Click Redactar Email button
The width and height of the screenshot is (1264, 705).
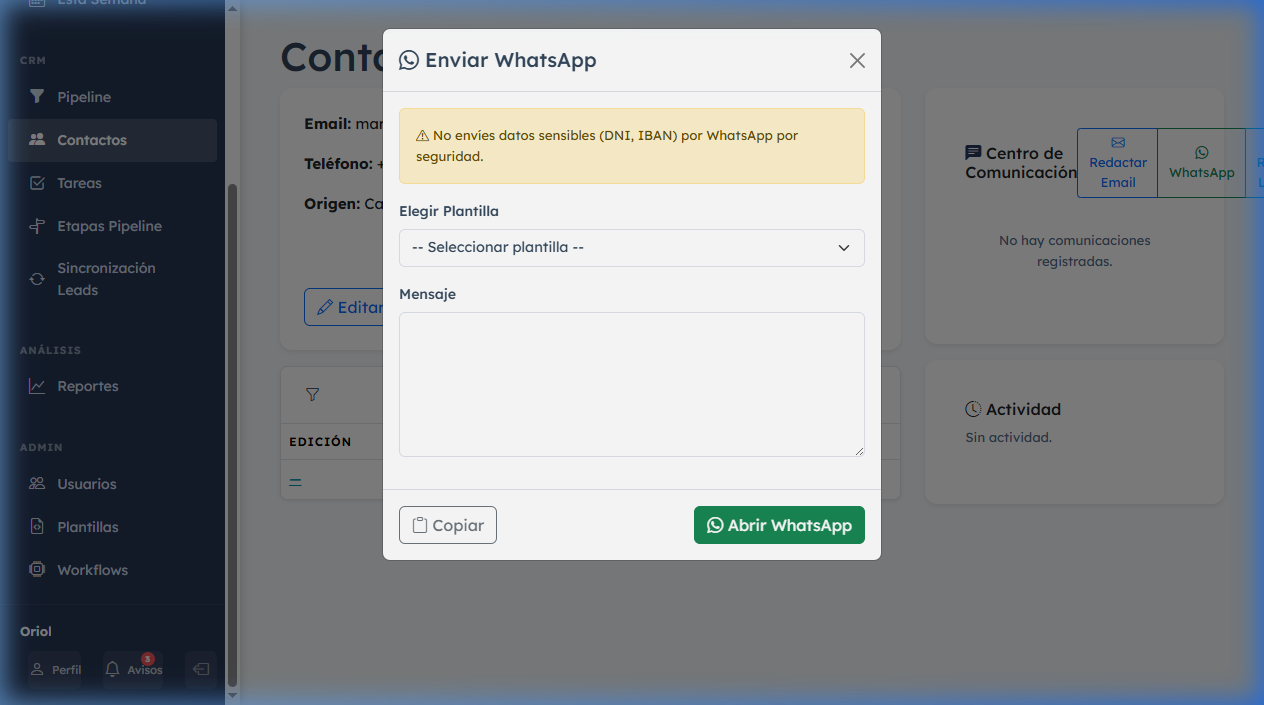coord(1118,163)
